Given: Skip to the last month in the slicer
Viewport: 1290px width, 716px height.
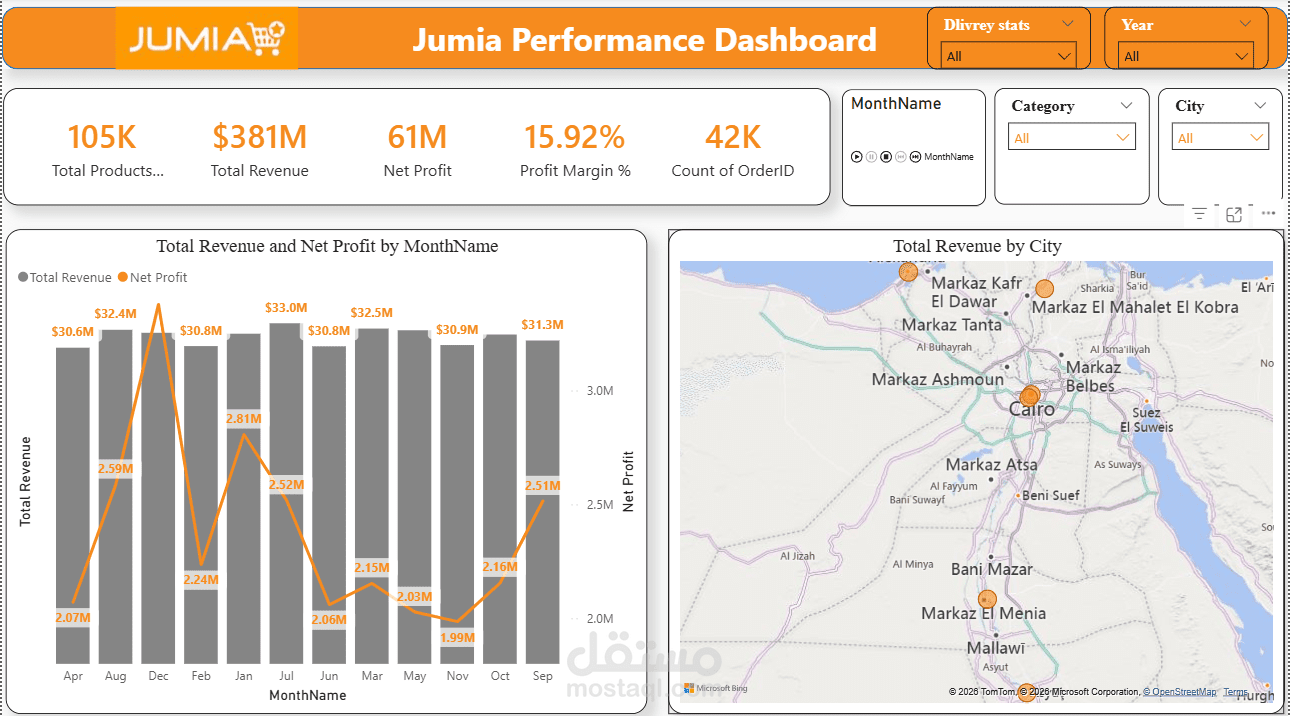Looking at the screenshot, I should click(x=916, y=156).
